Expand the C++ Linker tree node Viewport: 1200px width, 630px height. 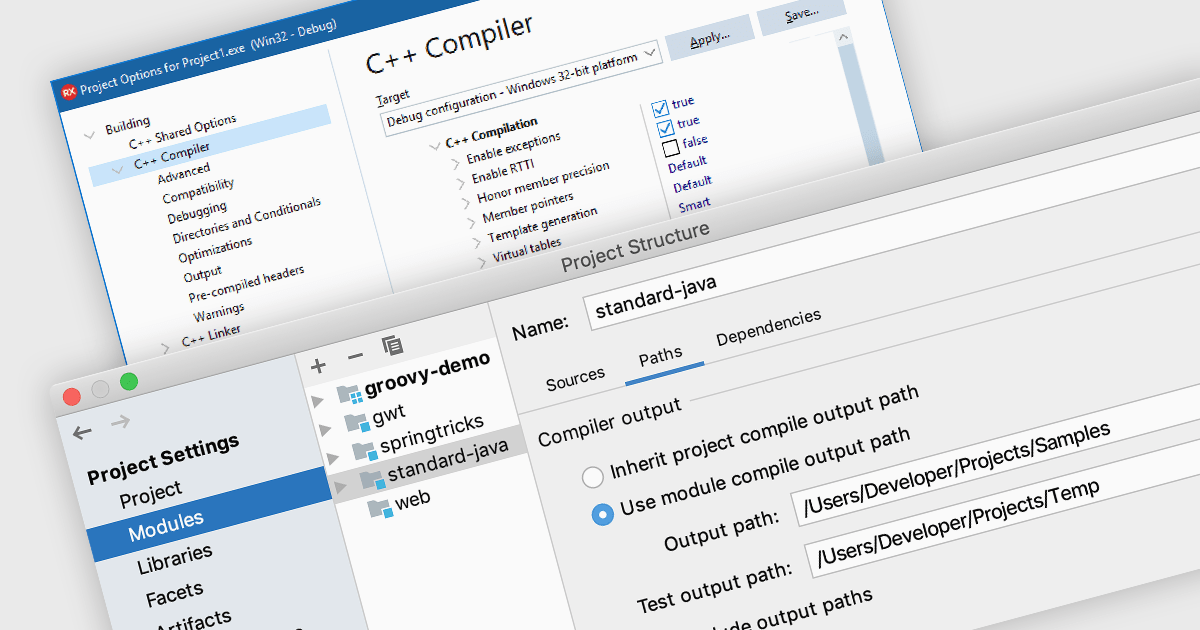(166, 347)
